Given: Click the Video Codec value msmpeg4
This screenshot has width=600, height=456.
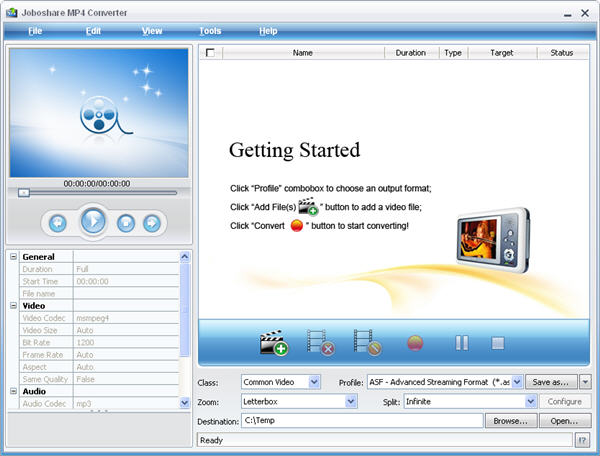Looking at the screenshot, I should click(x=93, y=318).
